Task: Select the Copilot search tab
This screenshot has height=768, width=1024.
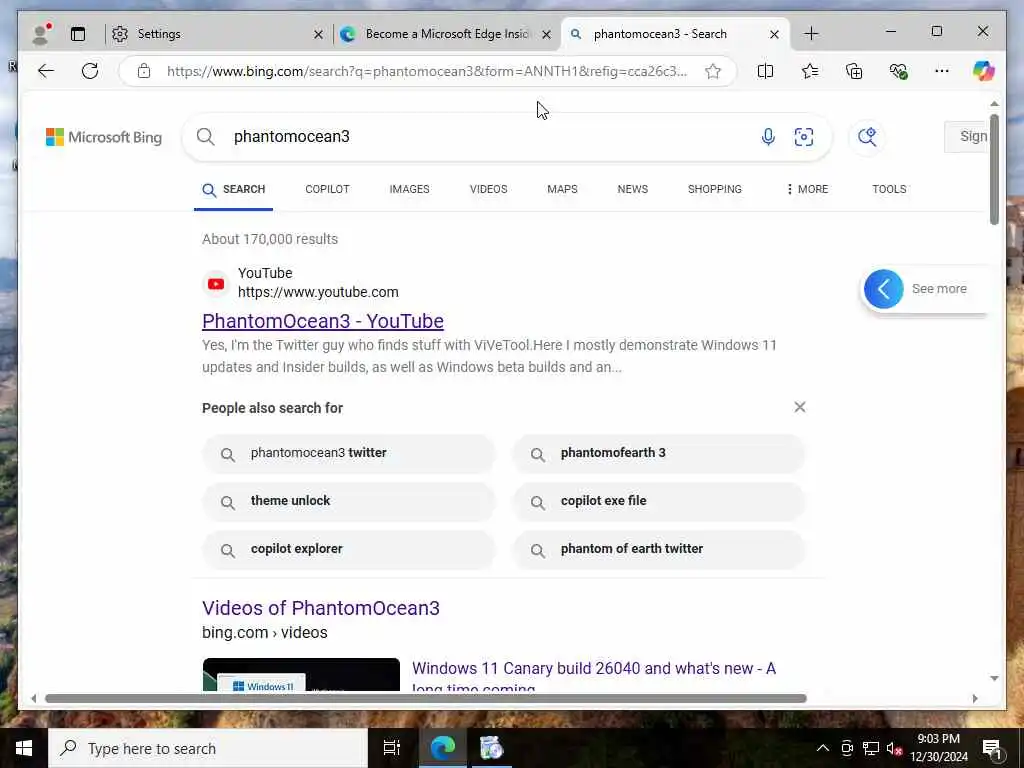Action: pos(327,189)
